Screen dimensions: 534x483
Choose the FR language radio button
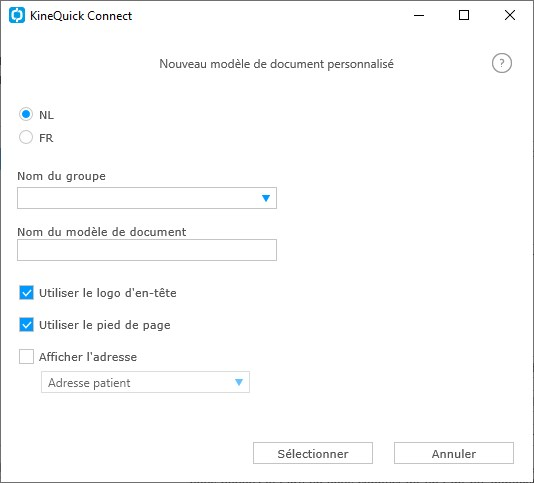26,137
